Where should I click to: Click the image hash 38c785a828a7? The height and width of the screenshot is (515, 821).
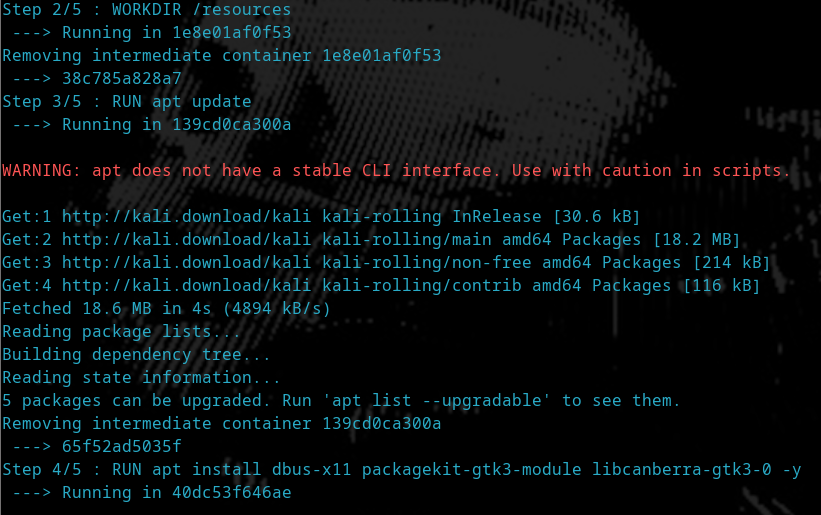(121, 78)
